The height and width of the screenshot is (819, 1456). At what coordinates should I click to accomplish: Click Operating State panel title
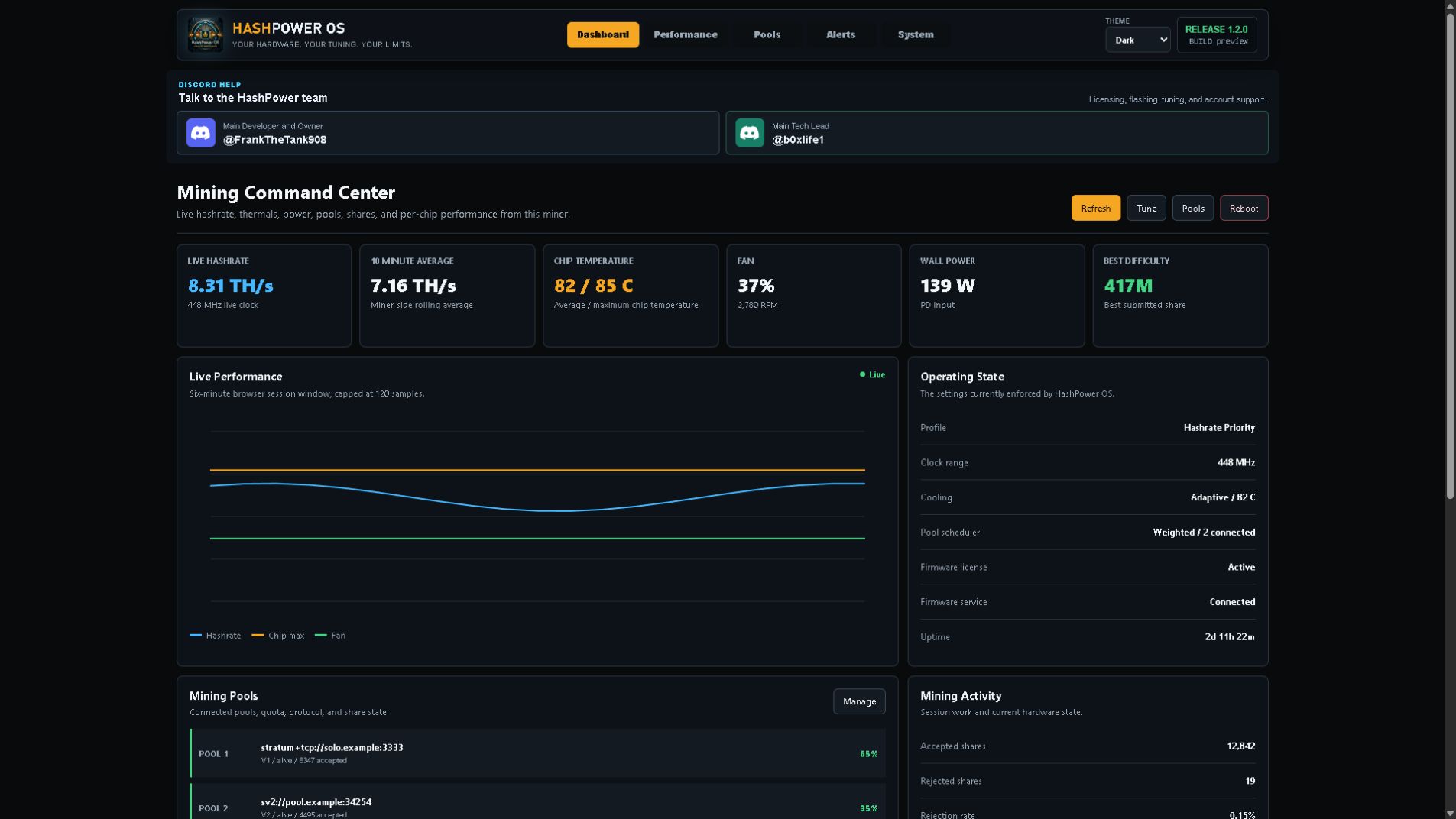pos(962,377)
